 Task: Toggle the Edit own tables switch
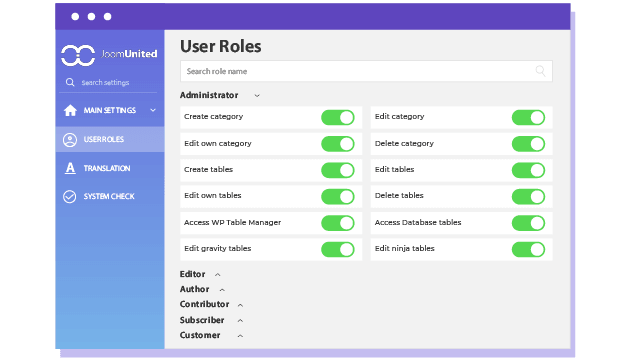[338, 196]
